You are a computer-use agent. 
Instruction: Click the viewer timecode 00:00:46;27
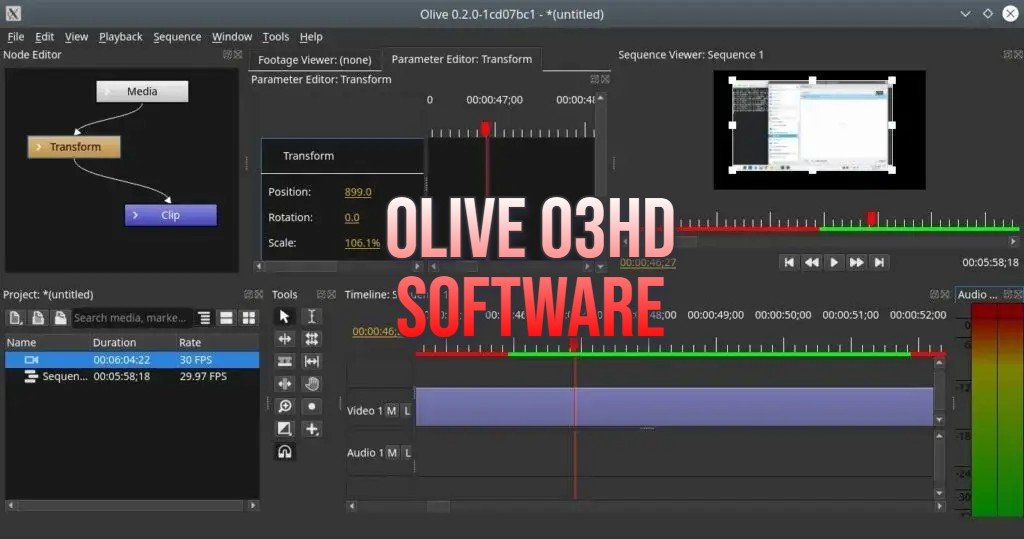tap(648, 263)
